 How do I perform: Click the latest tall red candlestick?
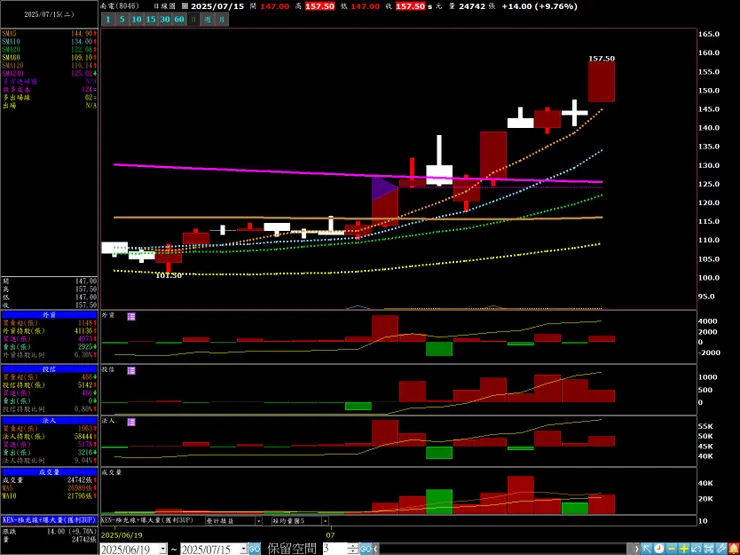[601, 82]
